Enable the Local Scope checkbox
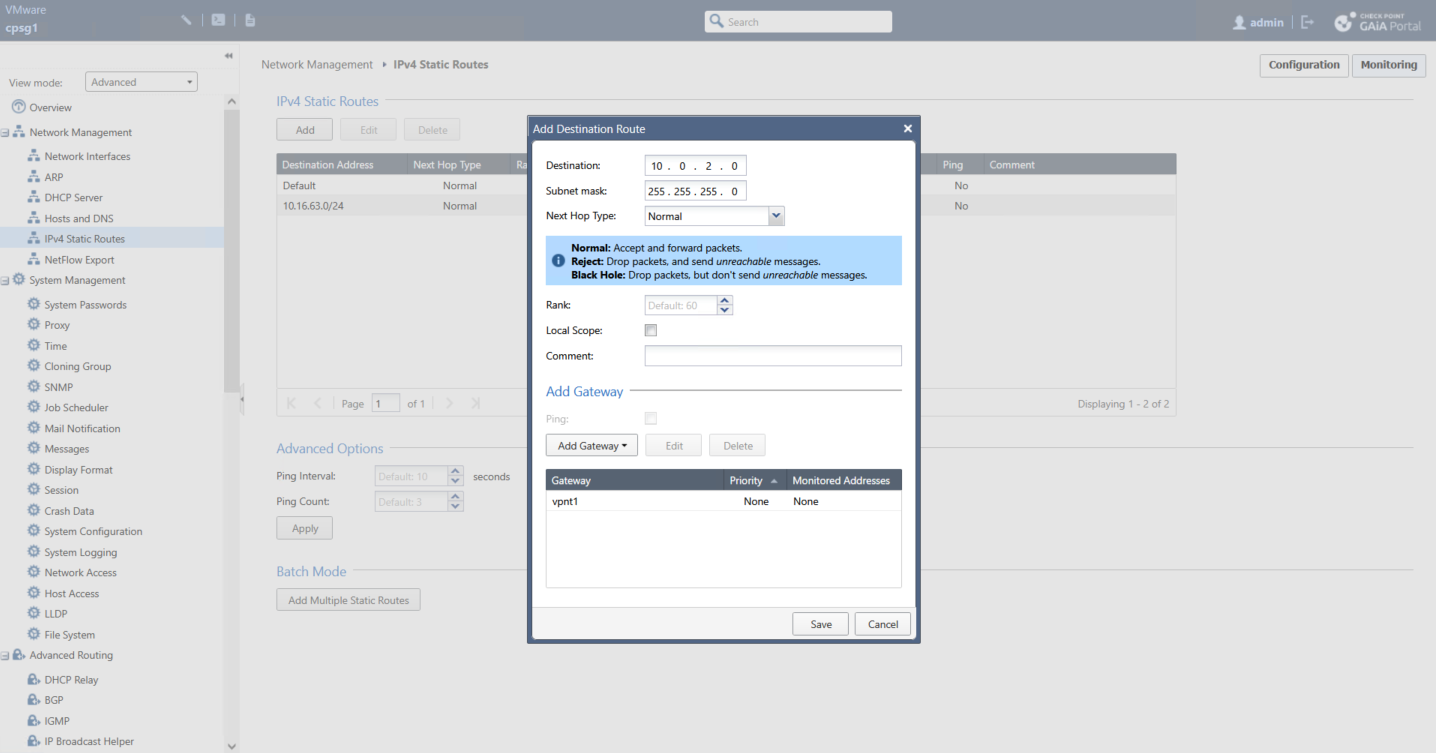The width and height of the screenshot is (1436, 753). [651, 330]
